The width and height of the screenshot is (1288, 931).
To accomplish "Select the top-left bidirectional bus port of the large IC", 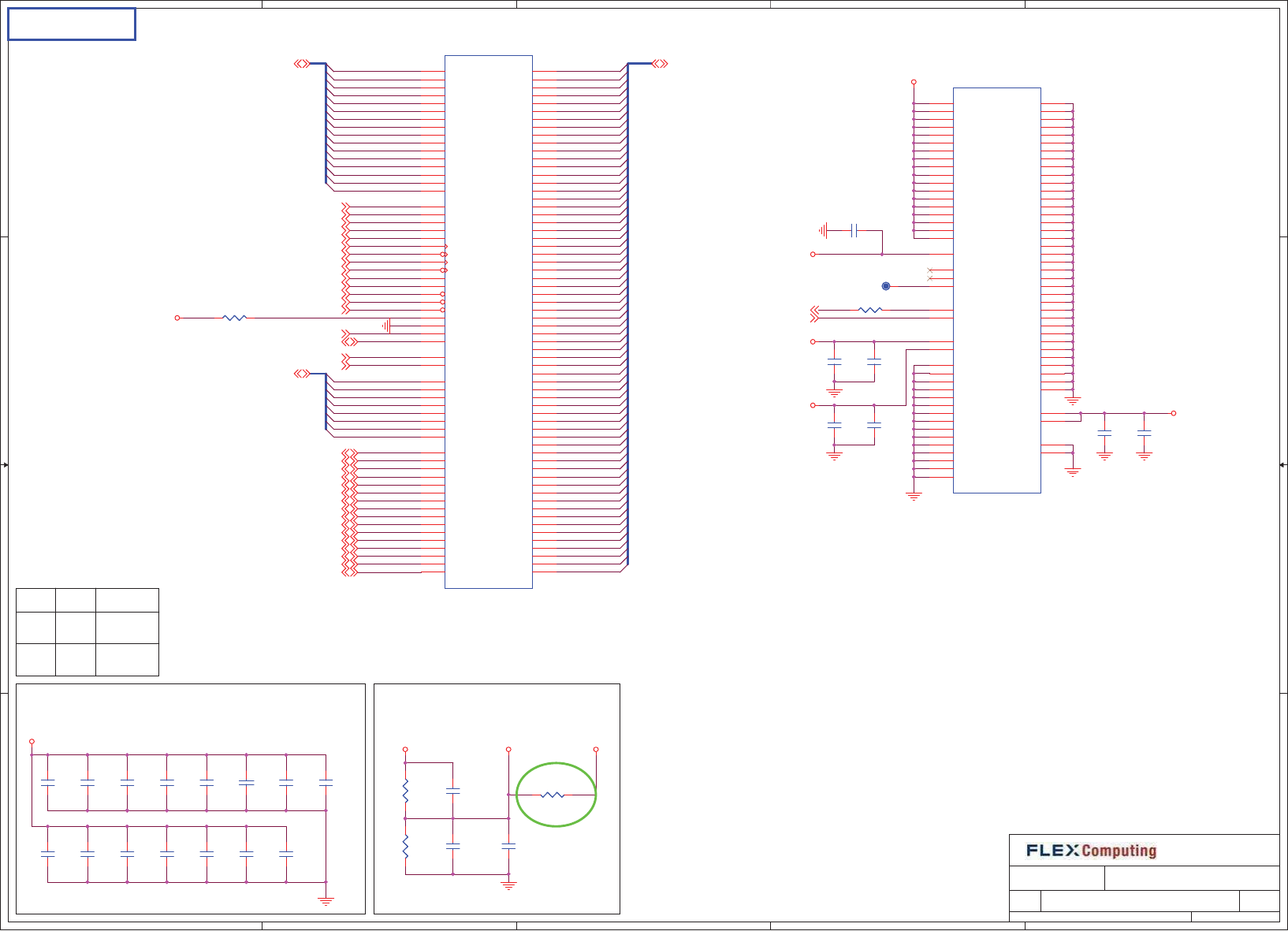I will pos(301,64).
